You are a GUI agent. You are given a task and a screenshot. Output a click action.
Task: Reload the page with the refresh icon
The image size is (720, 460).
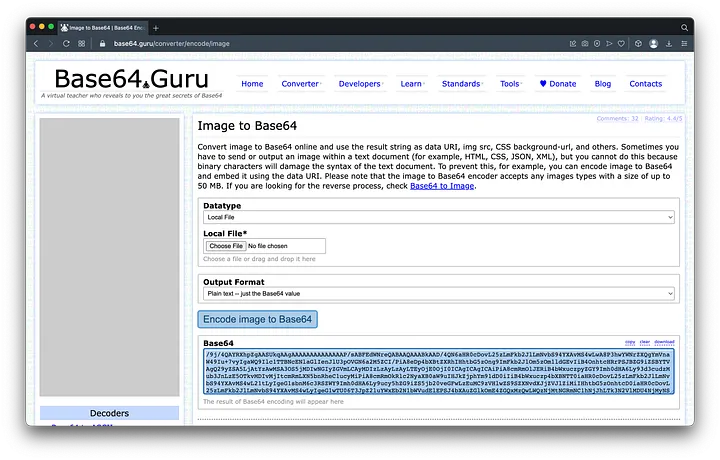pyautogui.click(x=68, y=44)
